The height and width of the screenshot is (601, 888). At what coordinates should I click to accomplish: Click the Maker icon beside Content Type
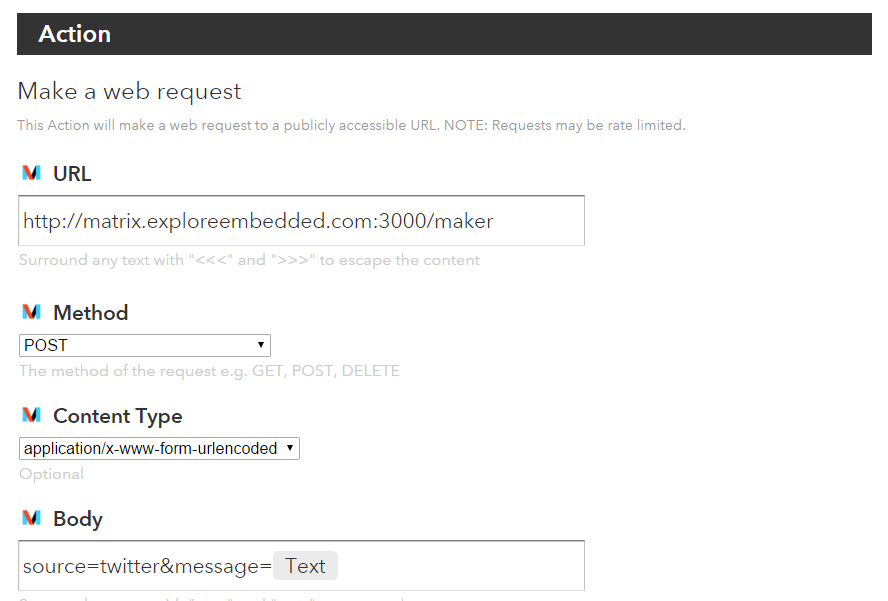[x=31, y=415]
